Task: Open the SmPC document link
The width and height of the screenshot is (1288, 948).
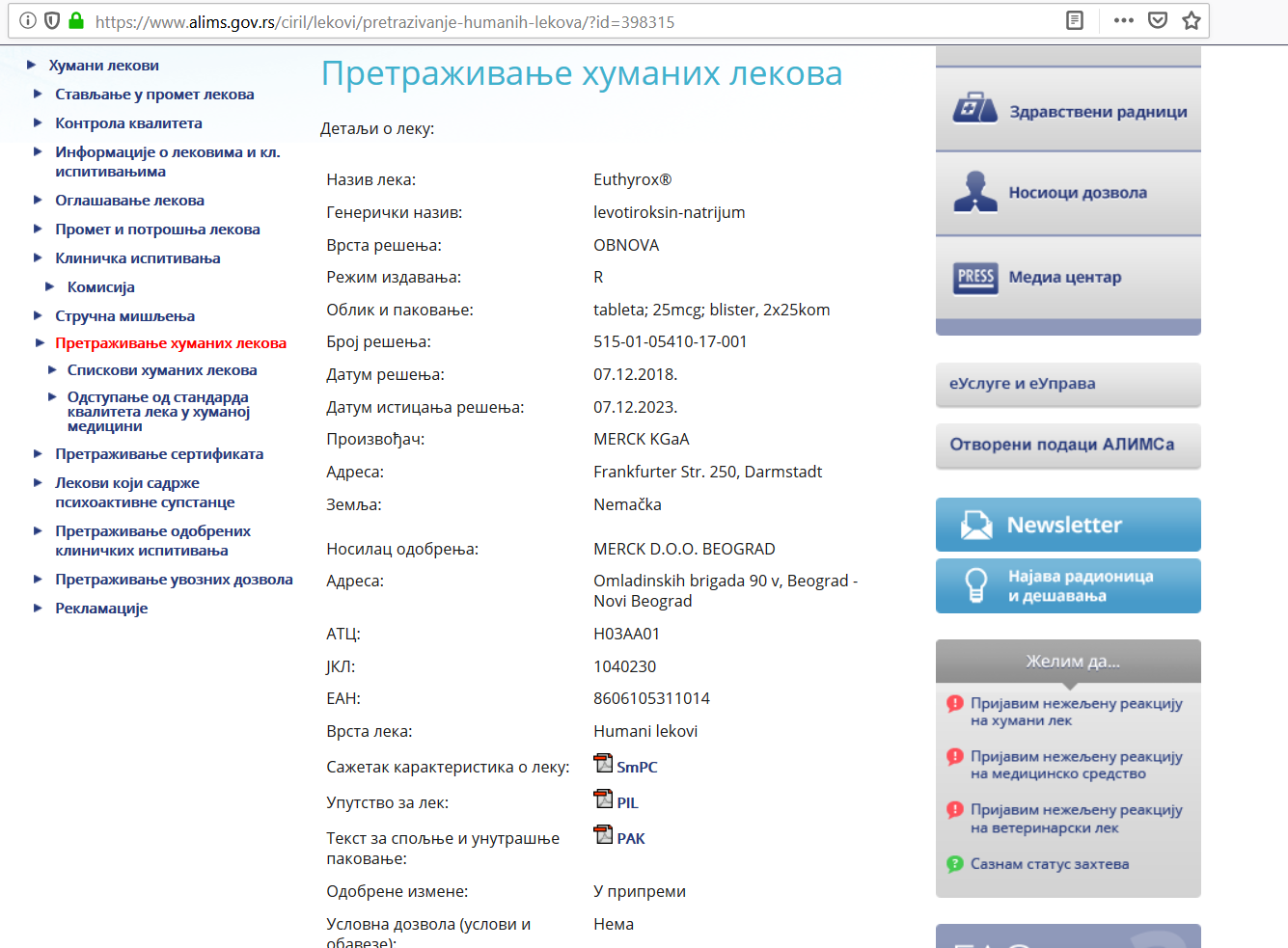Action: click(637, 768)
